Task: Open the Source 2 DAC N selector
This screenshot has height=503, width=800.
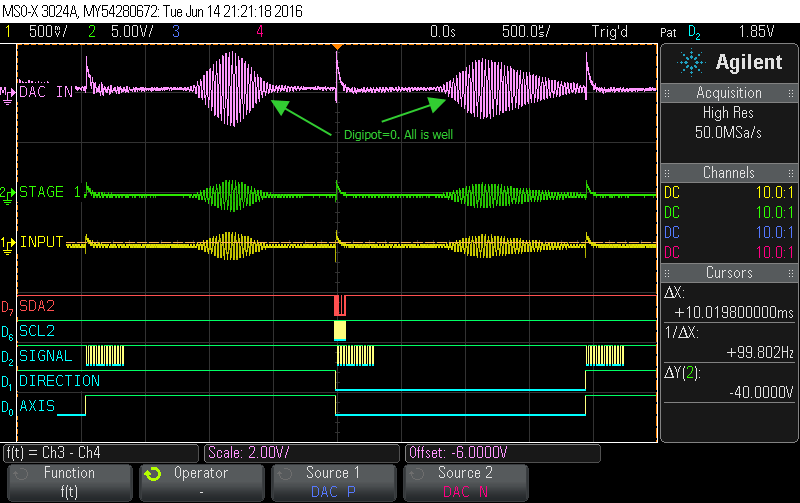Action: tap(467, 481)
